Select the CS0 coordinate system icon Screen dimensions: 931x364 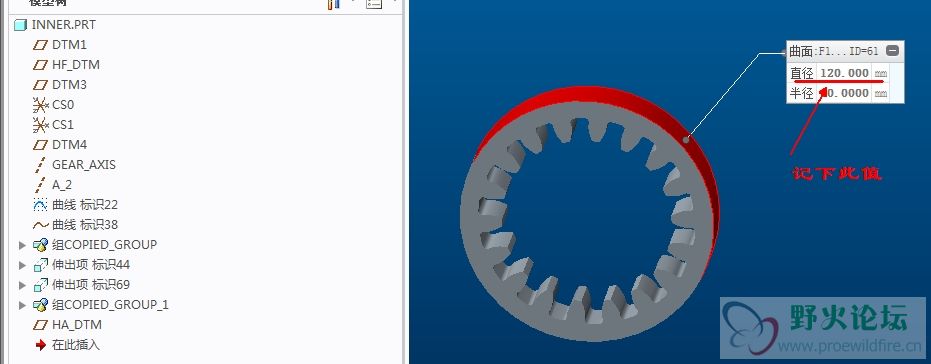40,105
